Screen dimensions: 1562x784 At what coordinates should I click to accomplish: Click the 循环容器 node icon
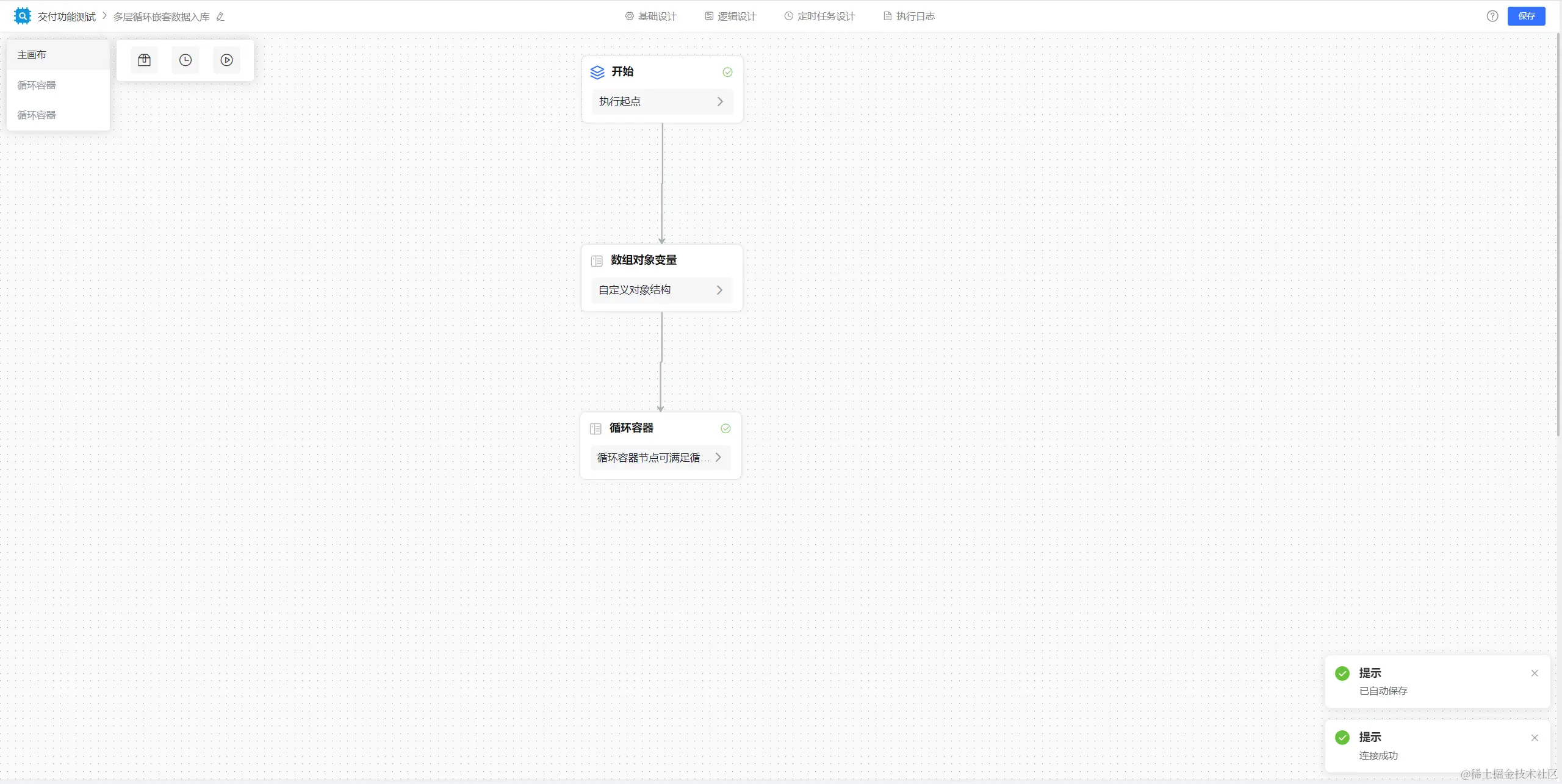(596, 429)
